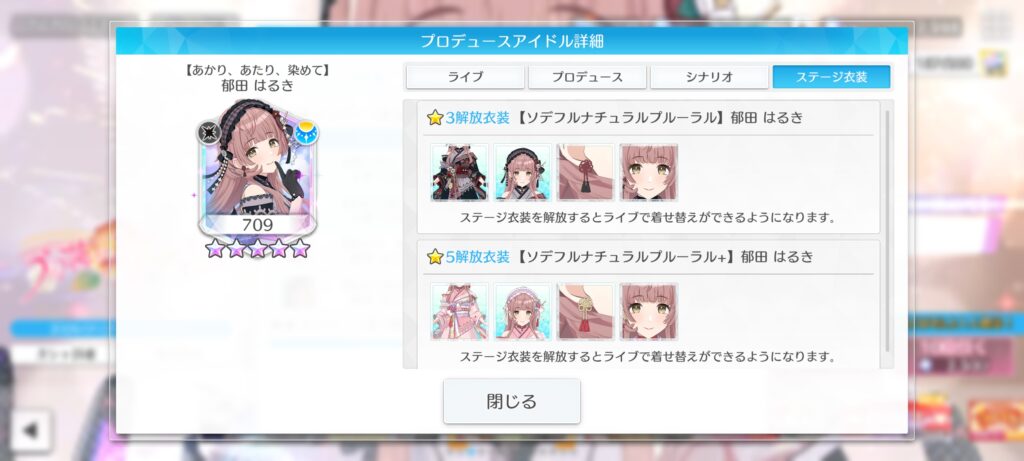The height and width of the screenshot is (461, 1024).
Task: Click the star icon beside 5解放衣装
Action: coord(435,257)
